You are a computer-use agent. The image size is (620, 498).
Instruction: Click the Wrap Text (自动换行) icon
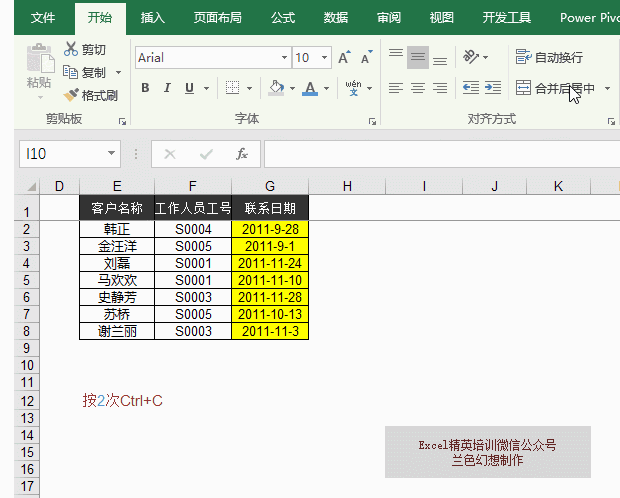coord(523,57)
